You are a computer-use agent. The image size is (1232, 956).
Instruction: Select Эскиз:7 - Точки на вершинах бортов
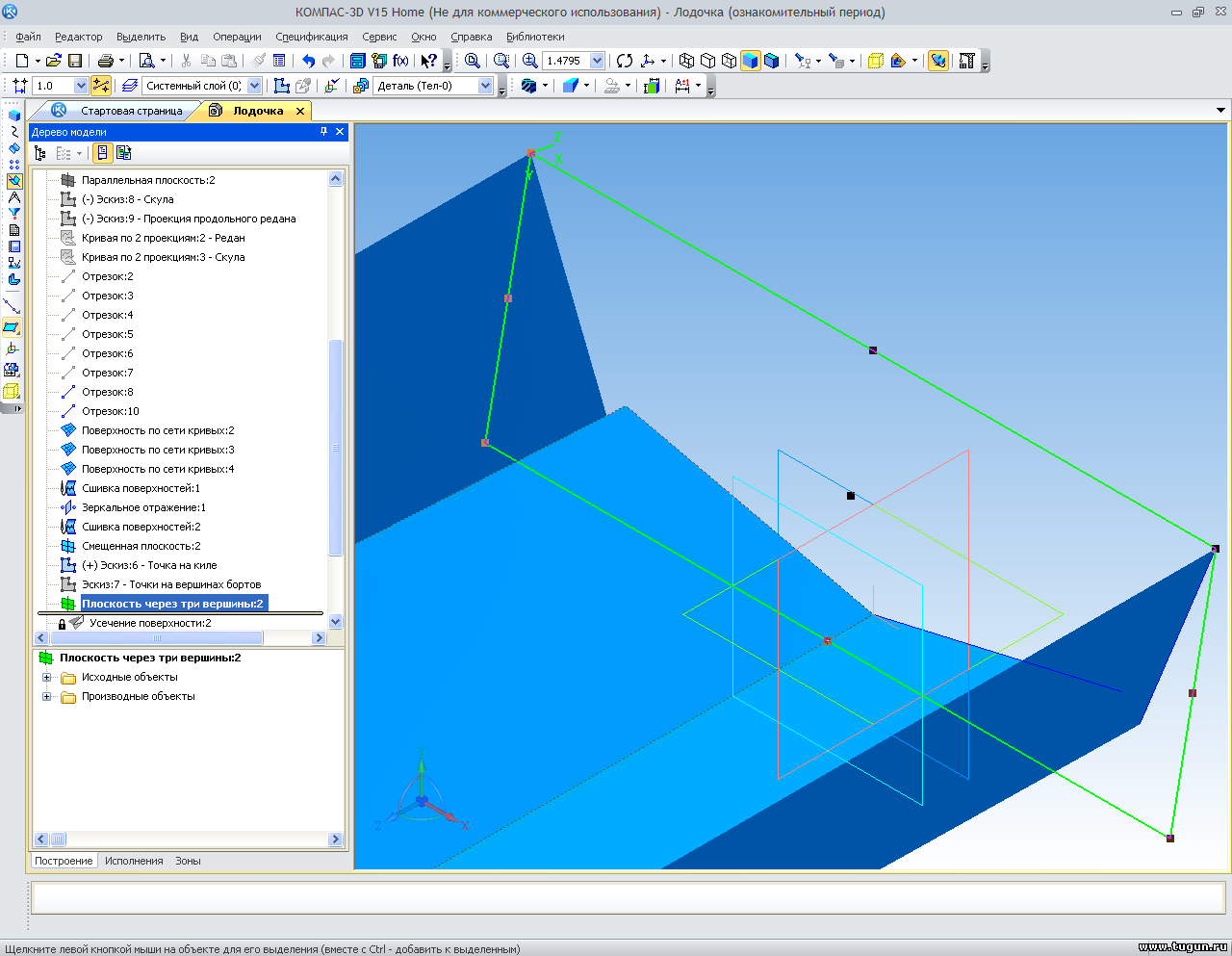click(170, 584)
